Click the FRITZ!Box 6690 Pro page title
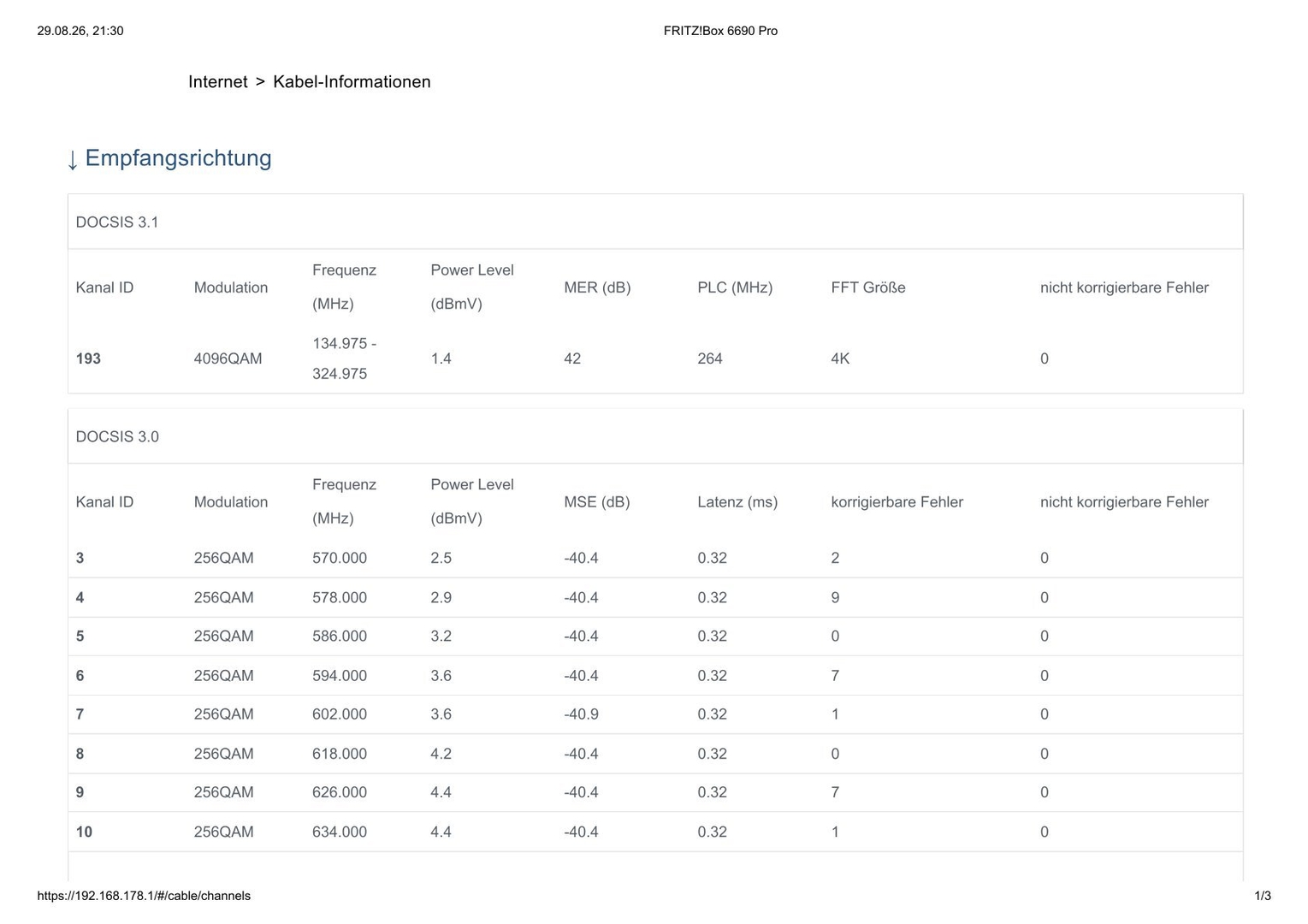Viewport: 1308px width, 924px height. (x=720, y=31)
